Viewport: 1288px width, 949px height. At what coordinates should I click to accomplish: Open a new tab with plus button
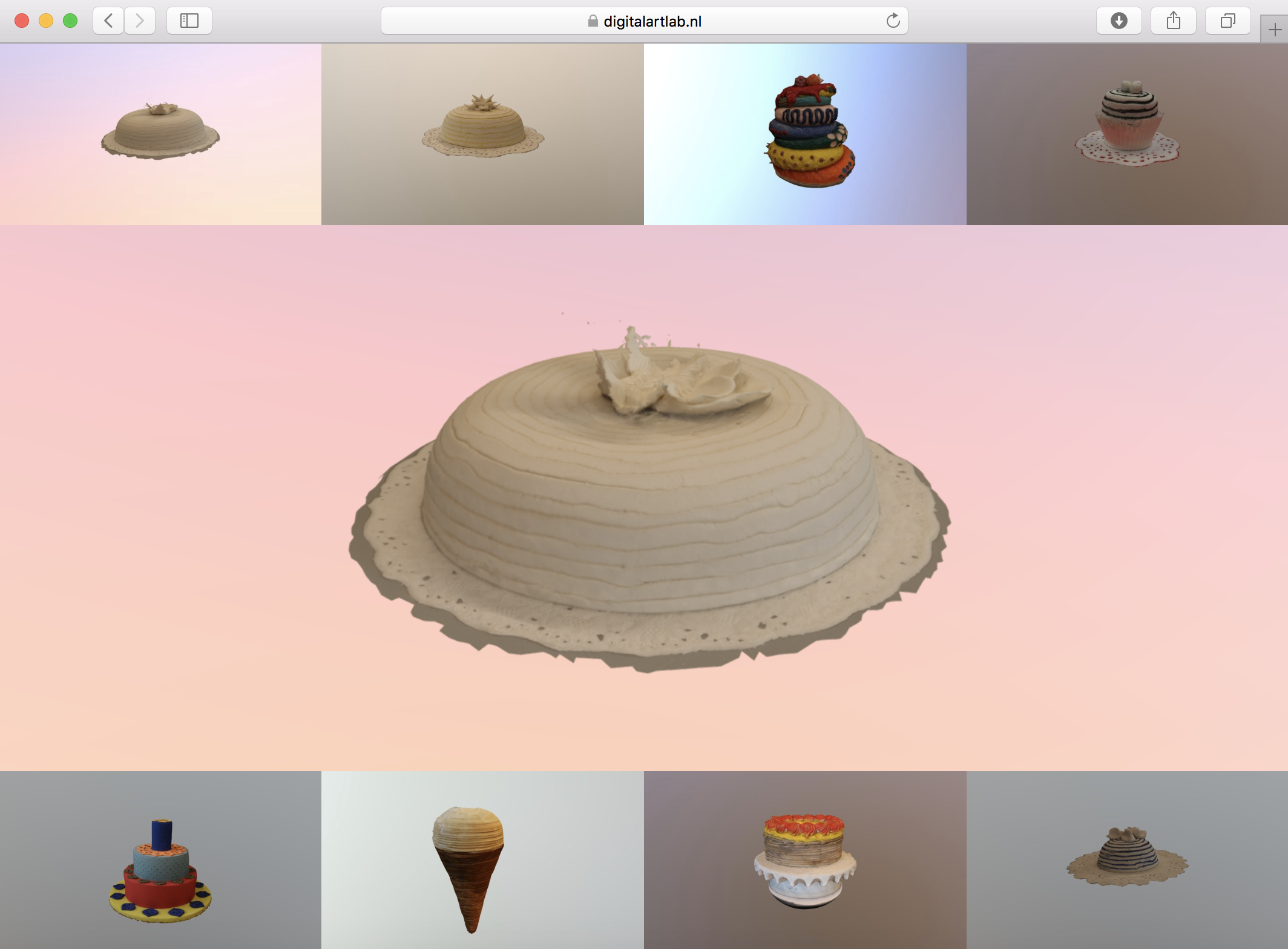pyautogui.click(x=1274, y=30)
